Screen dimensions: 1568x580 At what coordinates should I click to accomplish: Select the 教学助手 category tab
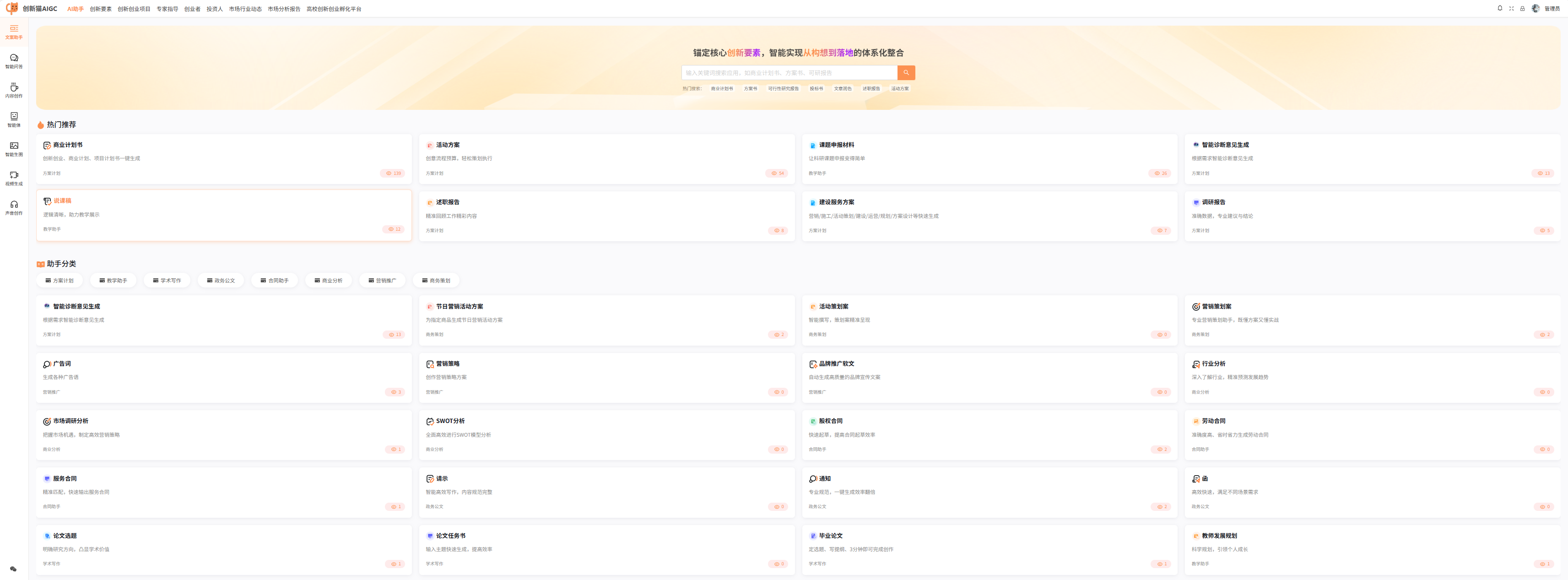point(113,281)
